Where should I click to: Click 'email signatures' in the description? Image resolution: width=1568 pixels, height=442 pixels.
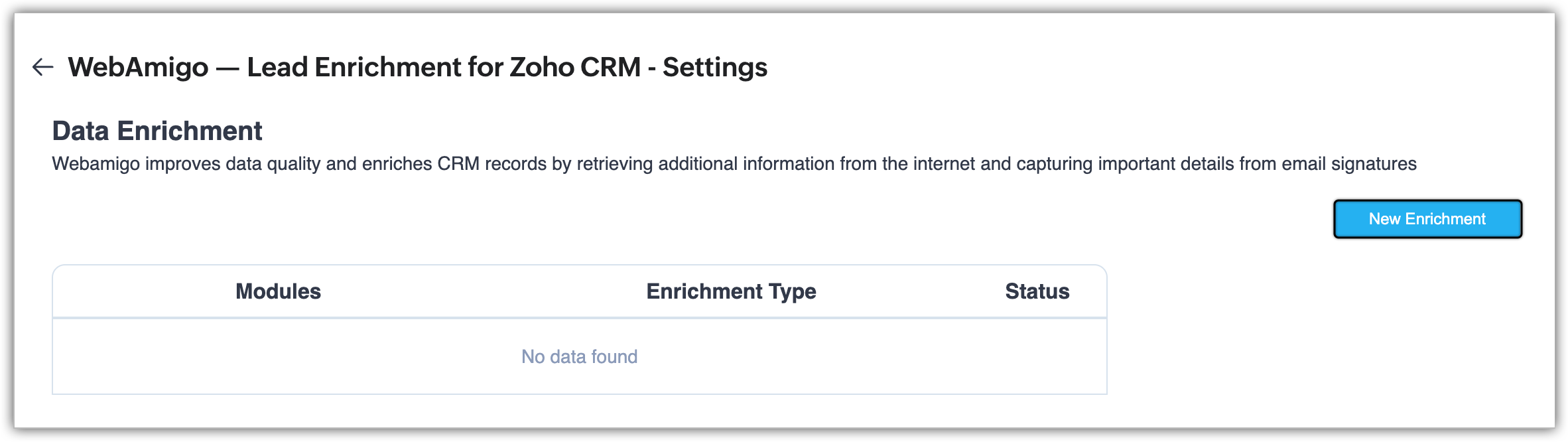1348,164
